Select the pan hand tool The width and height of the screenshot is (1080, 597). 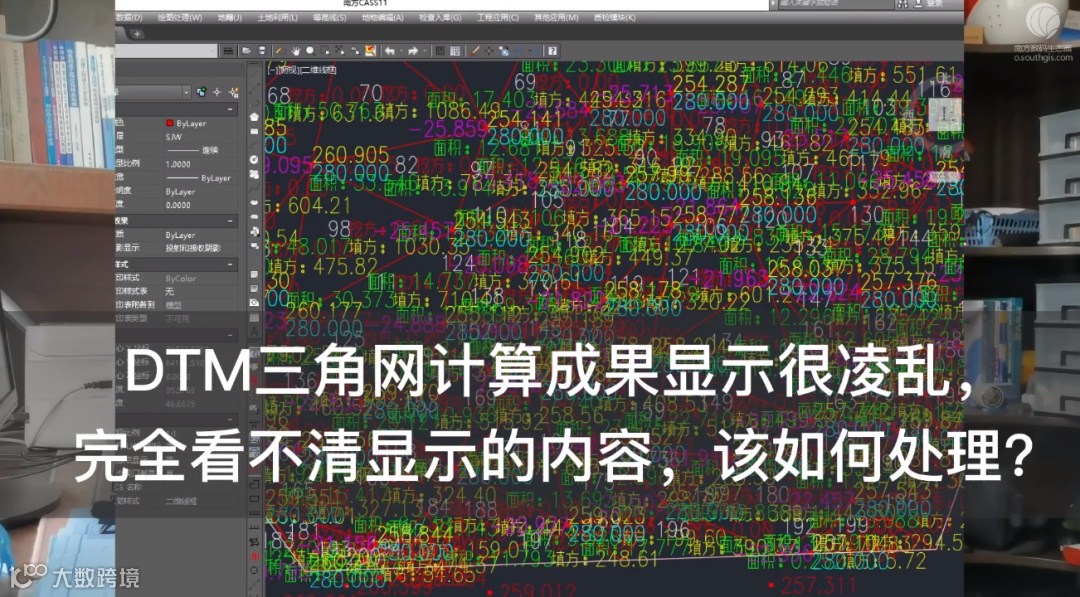tap(295, 51)
